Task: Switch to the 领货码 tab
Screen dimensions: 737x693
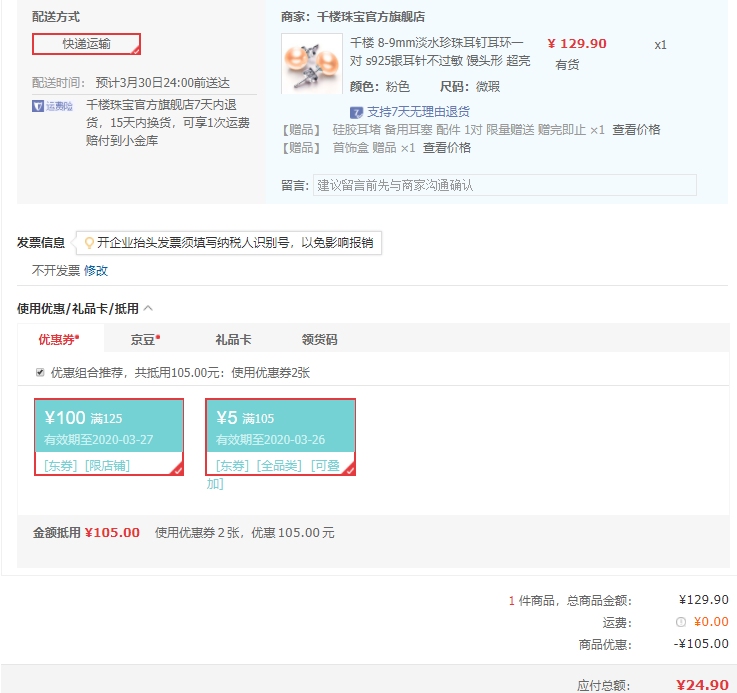Action: click(x=320, y=339)
